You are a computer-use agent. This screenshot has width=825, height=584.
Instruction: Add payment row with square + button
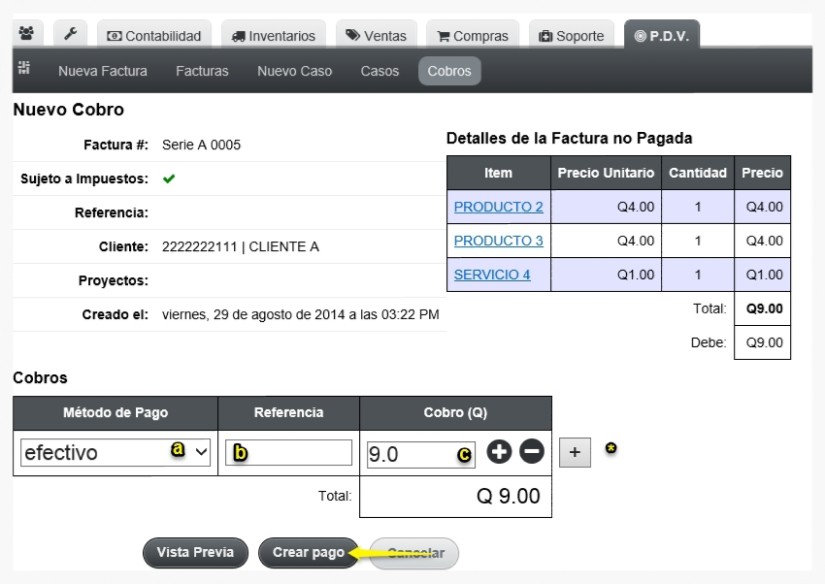tap(575, 452)
